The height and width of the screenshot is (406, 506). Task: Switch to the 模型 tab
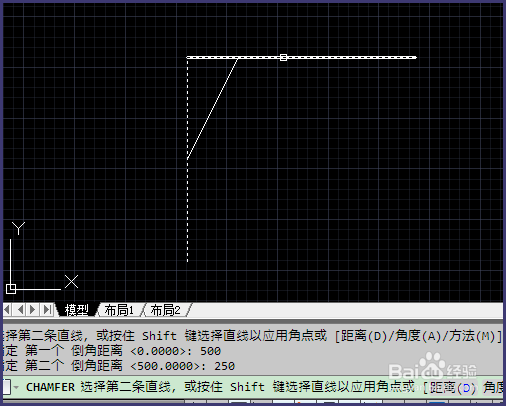pyautogui.click(x=76, y=310)
